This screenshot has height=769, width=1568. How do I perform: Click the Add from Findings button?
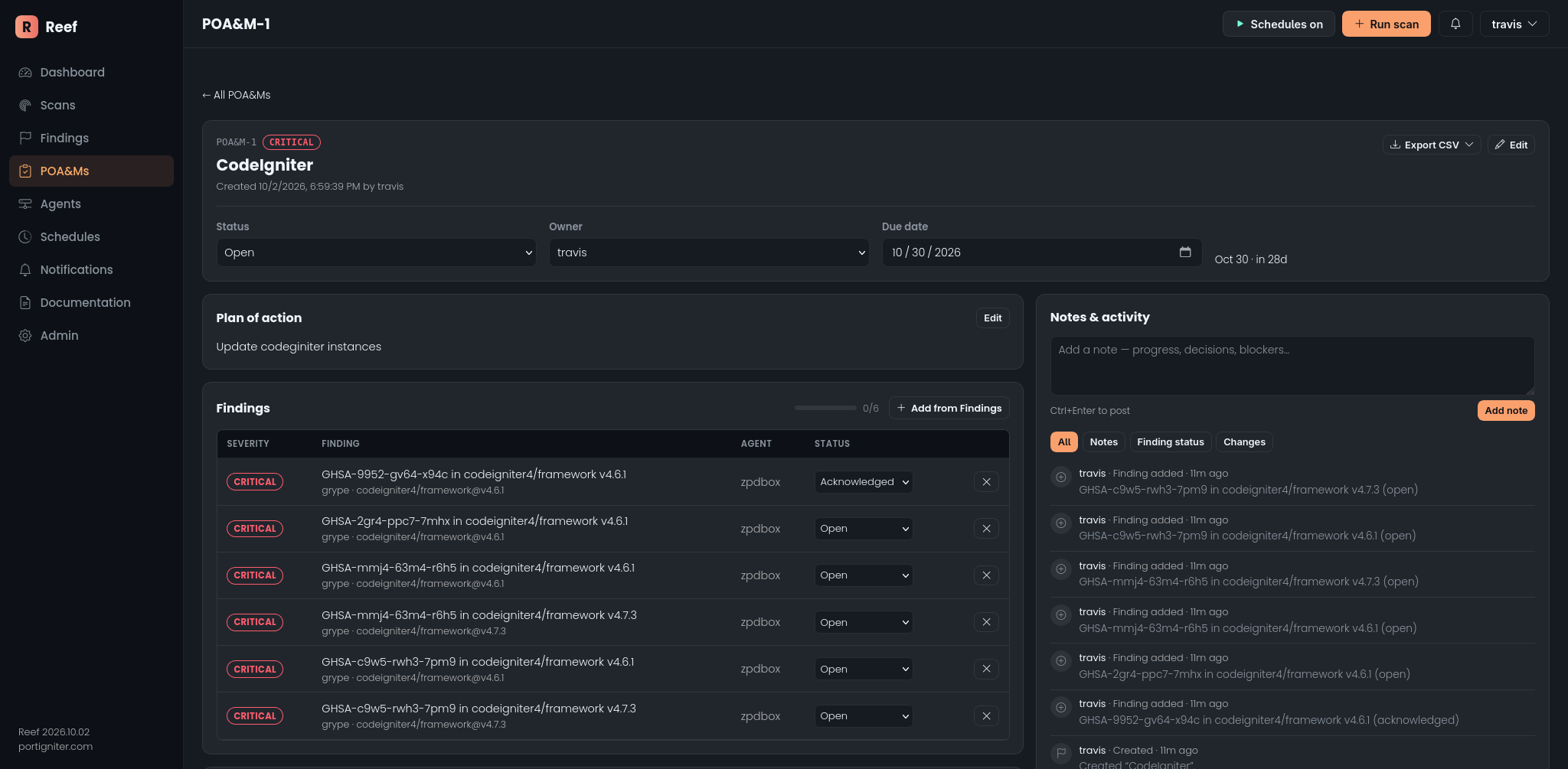click(x=949, y=408)
